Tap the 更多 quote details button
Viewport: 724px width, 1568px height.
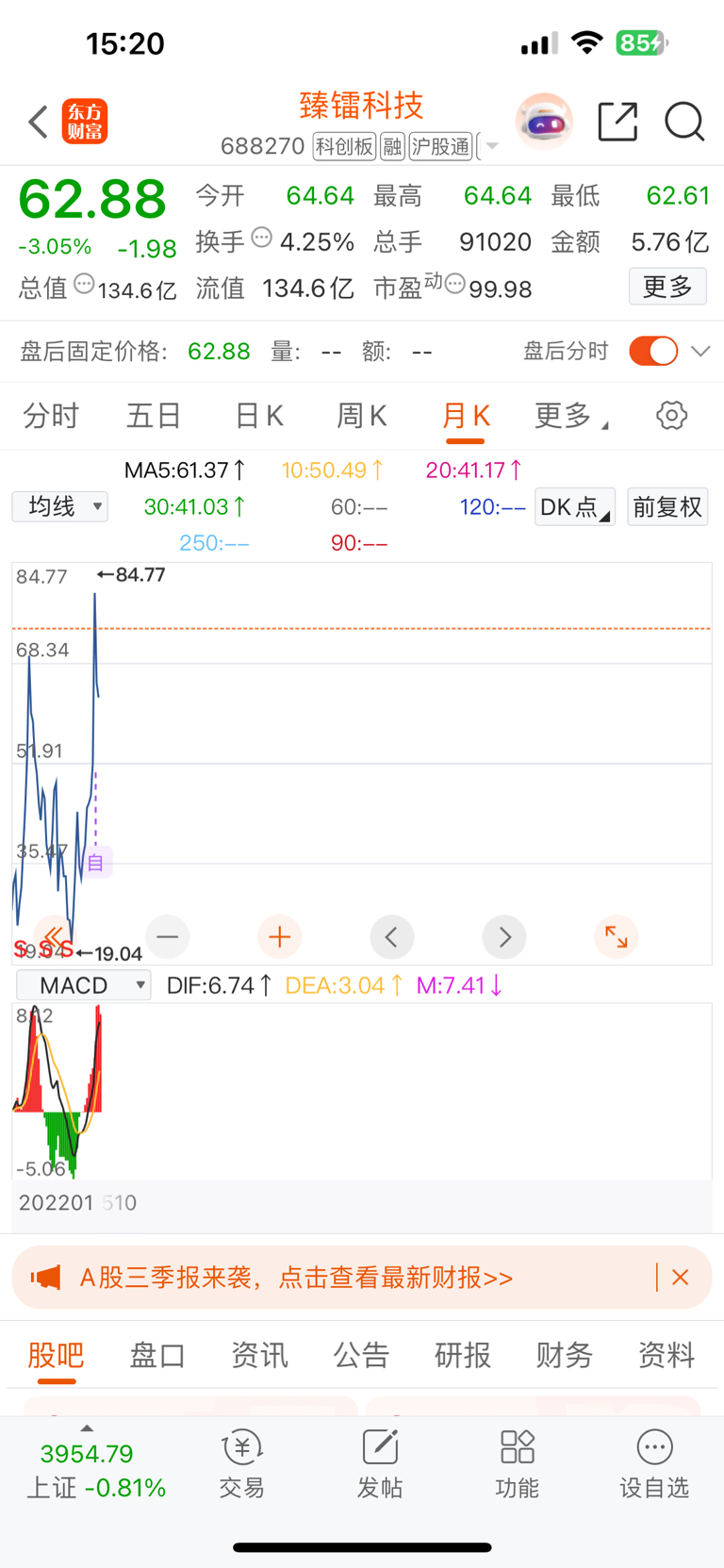point(667,286)
